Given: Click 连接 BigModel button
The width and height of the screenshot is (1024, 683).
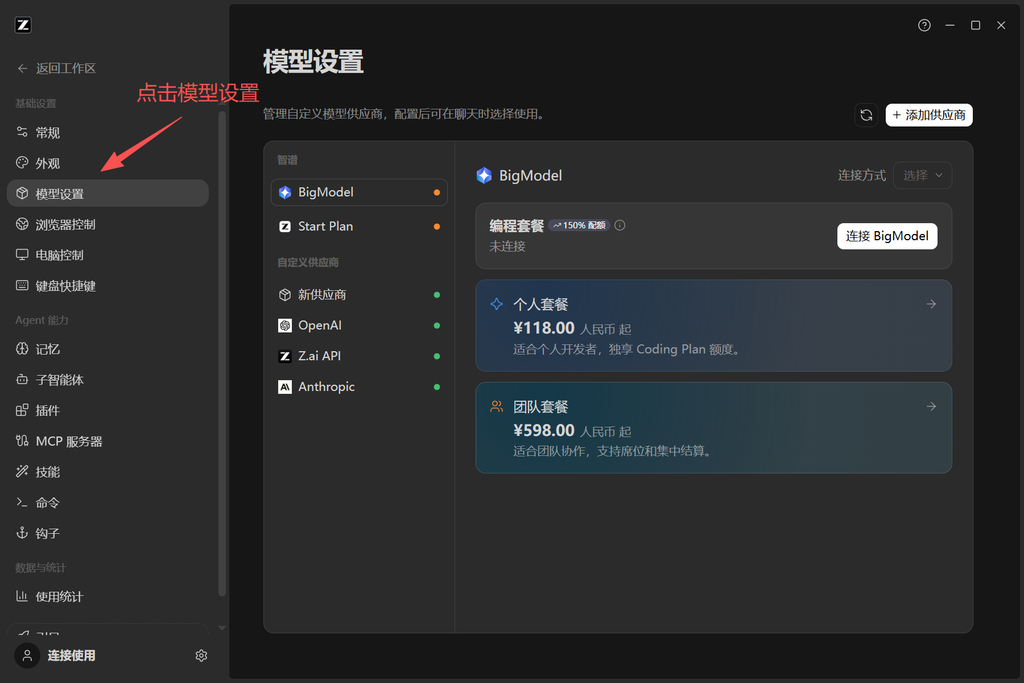Looking at the screenshot, I should click(887, 236).
